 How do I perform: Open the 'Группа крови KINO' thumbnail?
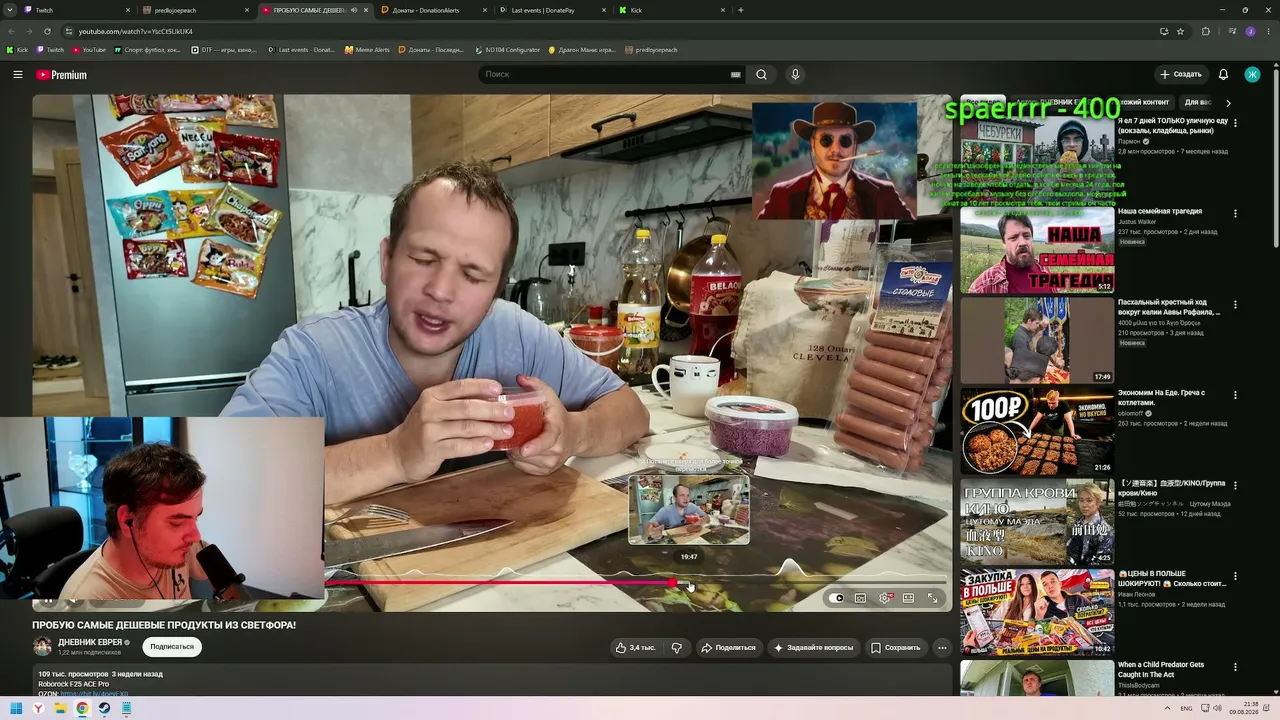1037,521
